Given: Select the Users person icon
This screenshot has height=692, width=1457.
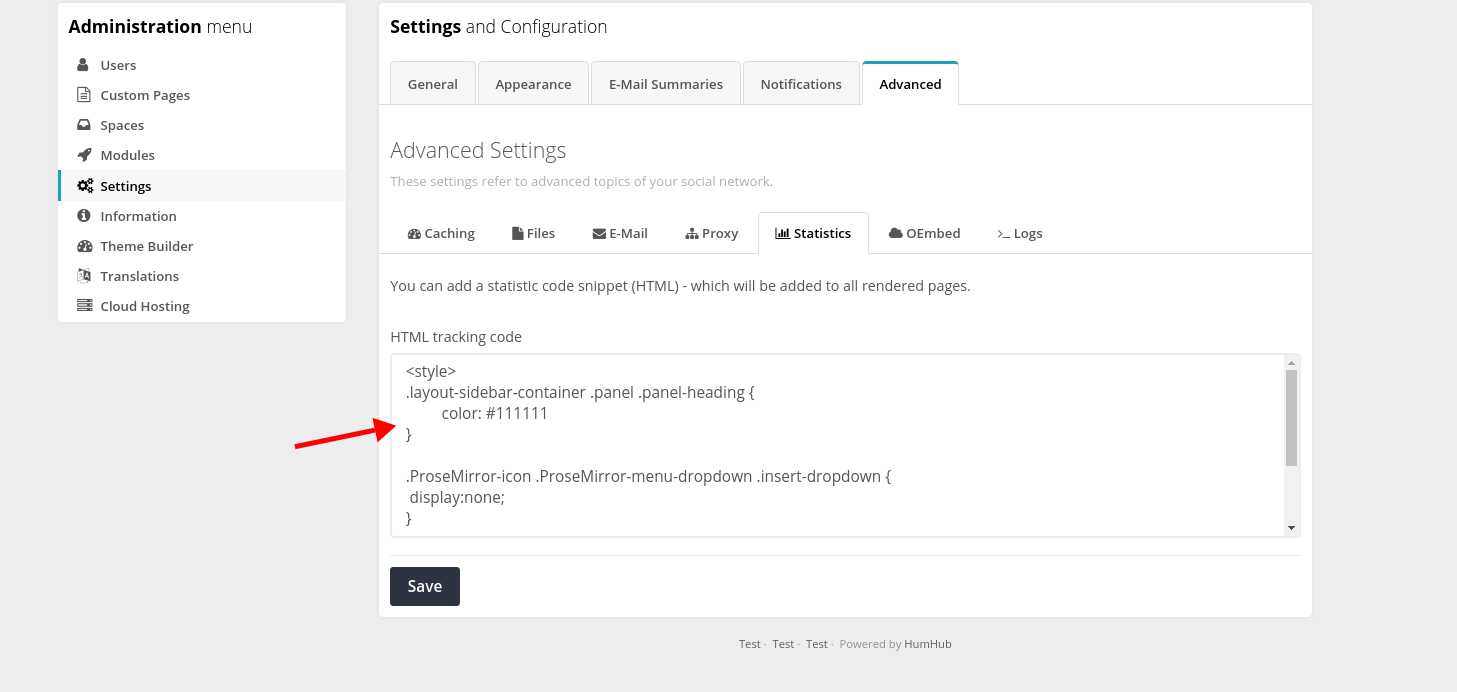Looking at the screenshot, I should coord(83,64).
